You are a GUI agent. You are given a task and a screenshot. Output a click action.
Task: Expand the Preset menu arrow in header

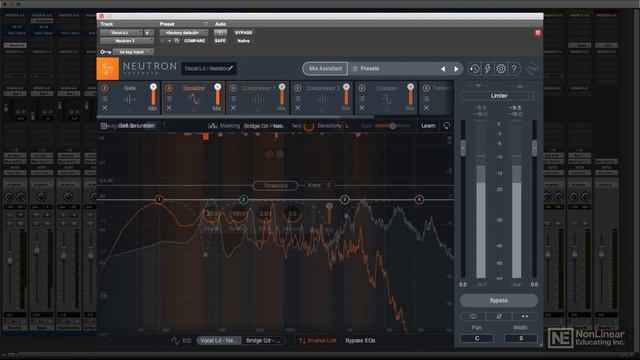tap(206, 24)
